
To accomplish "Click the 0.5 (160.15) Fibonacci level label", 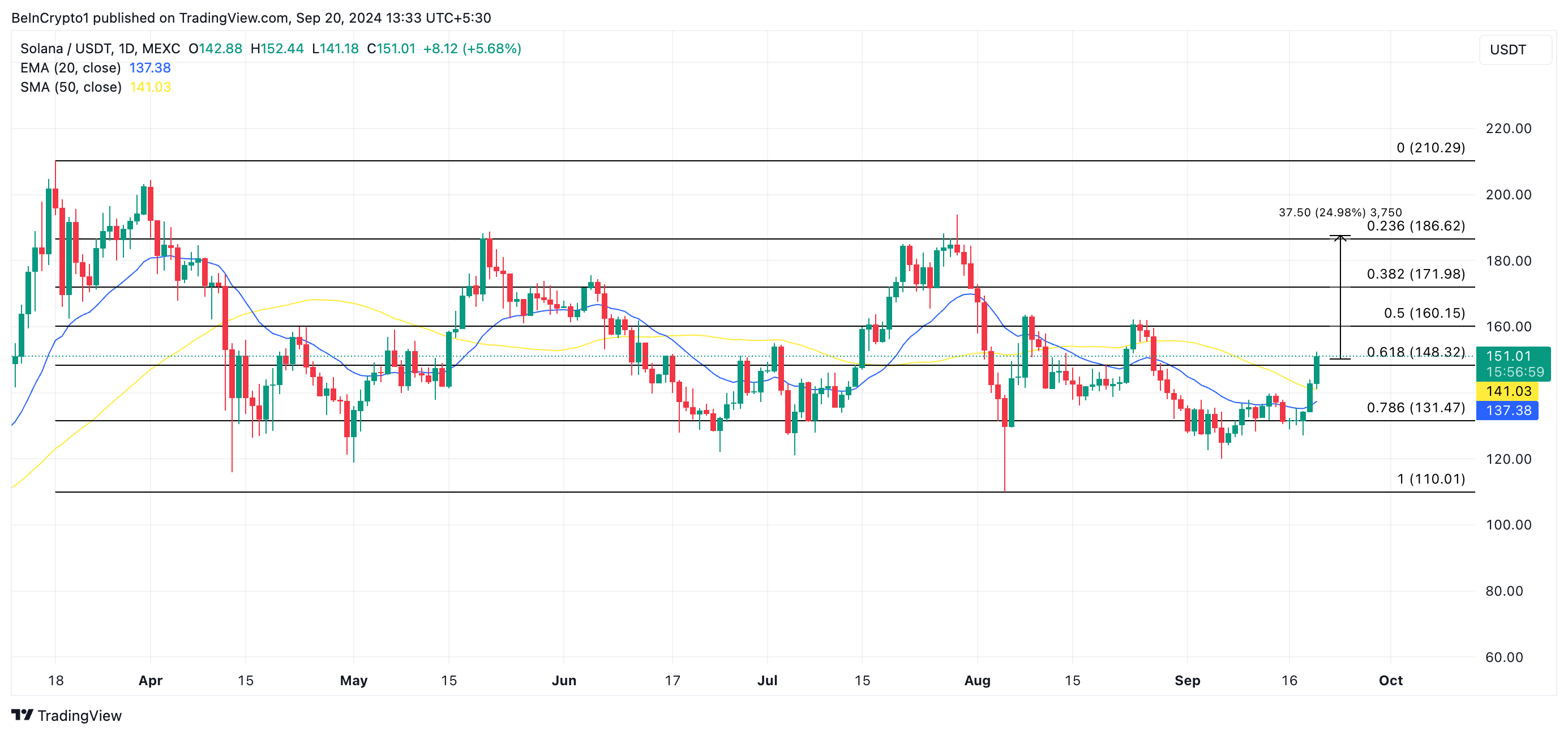I will 1424,313.
